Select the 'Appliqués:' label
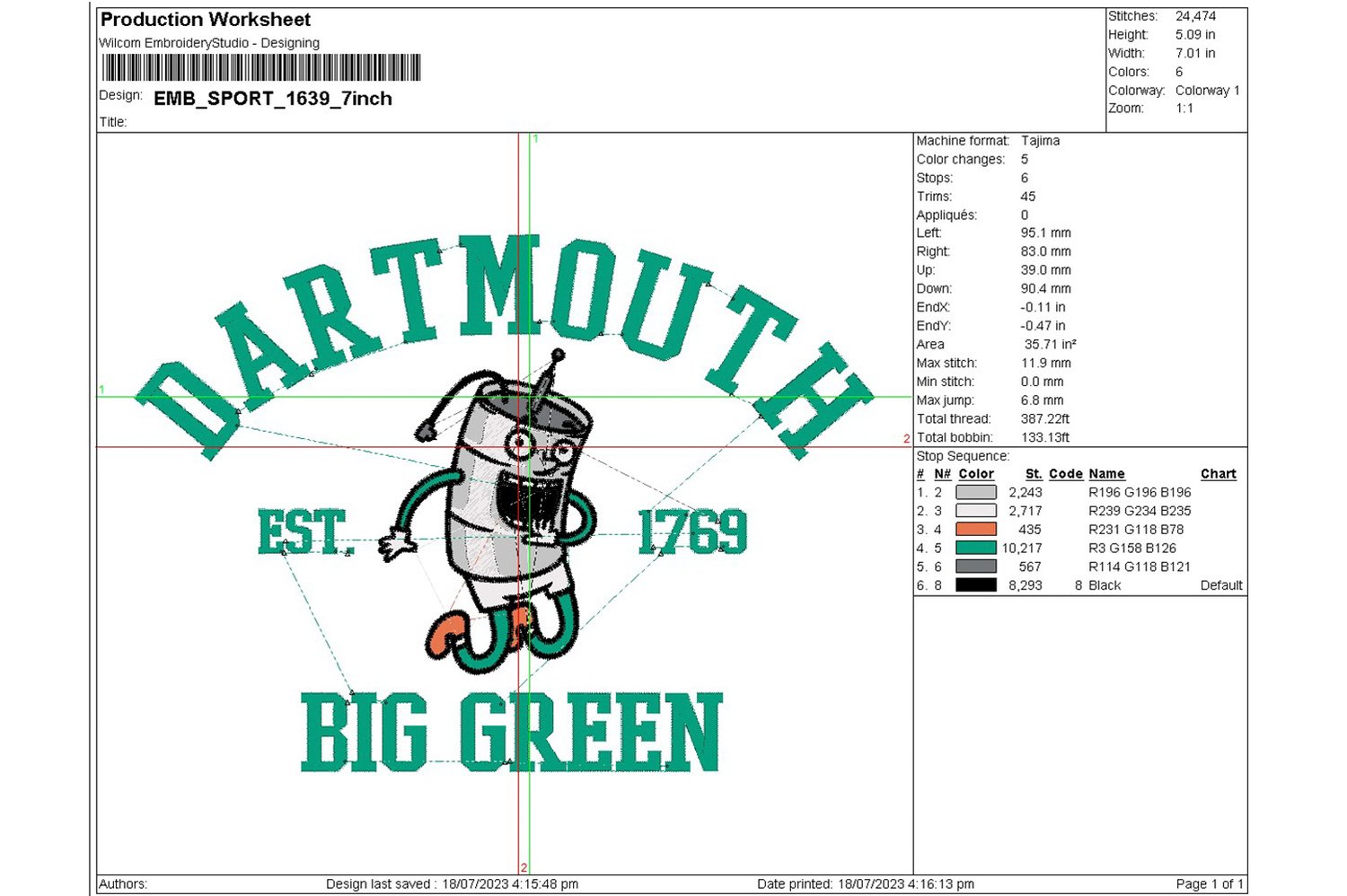1347x896 pixels. tap(946, 215)
